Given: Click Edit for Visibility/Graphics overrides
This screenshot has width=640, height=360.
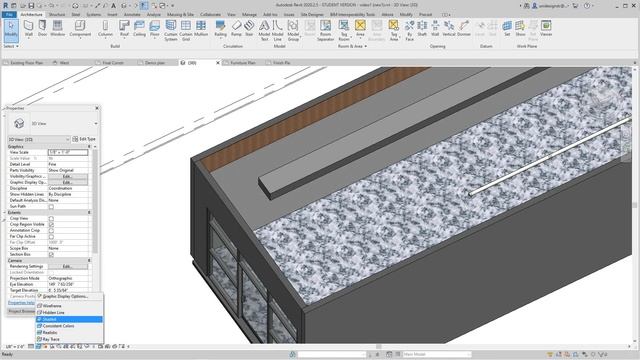Looking at the screenshot, I should 67,176.
